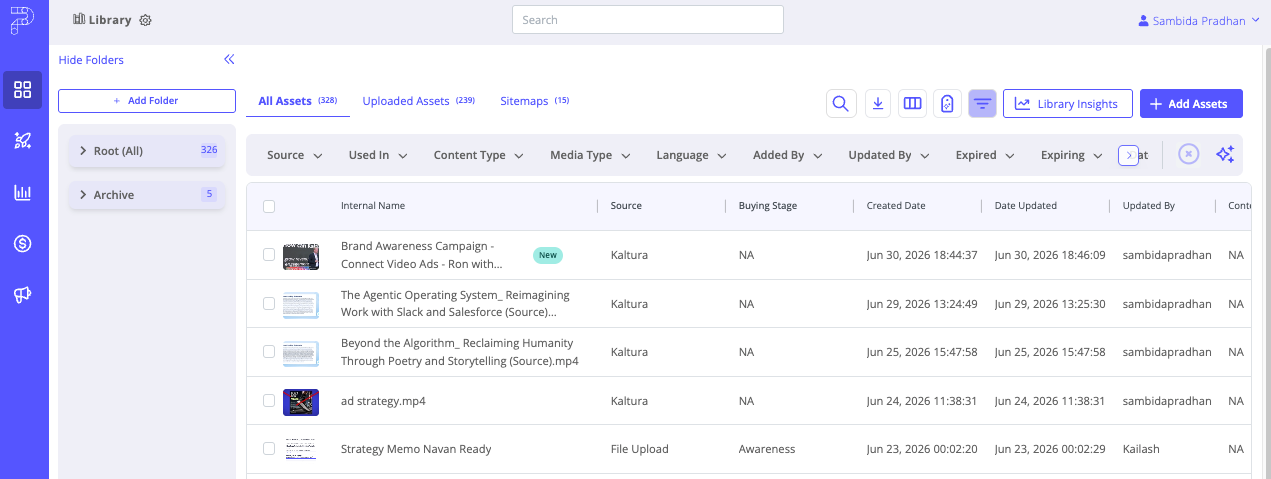Screen dimensions: 1271x479
Task: Click File Upload source cell
Action: [x=640, y=449]
